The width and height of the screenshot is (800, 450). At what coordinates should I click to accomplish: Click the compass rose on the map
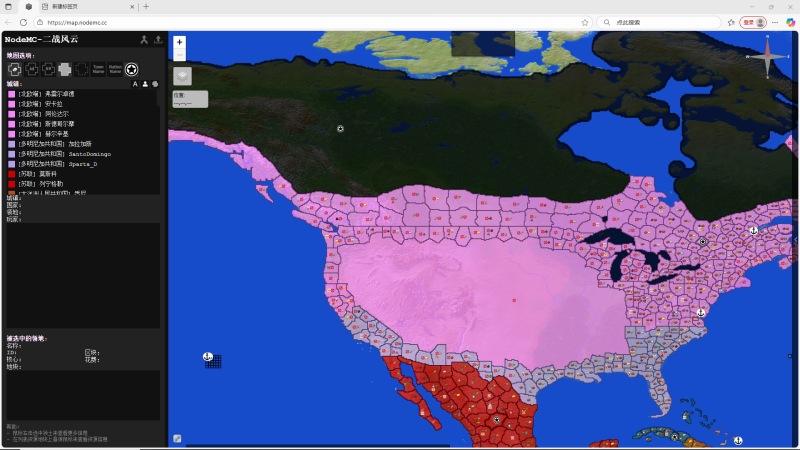point(768,57)
